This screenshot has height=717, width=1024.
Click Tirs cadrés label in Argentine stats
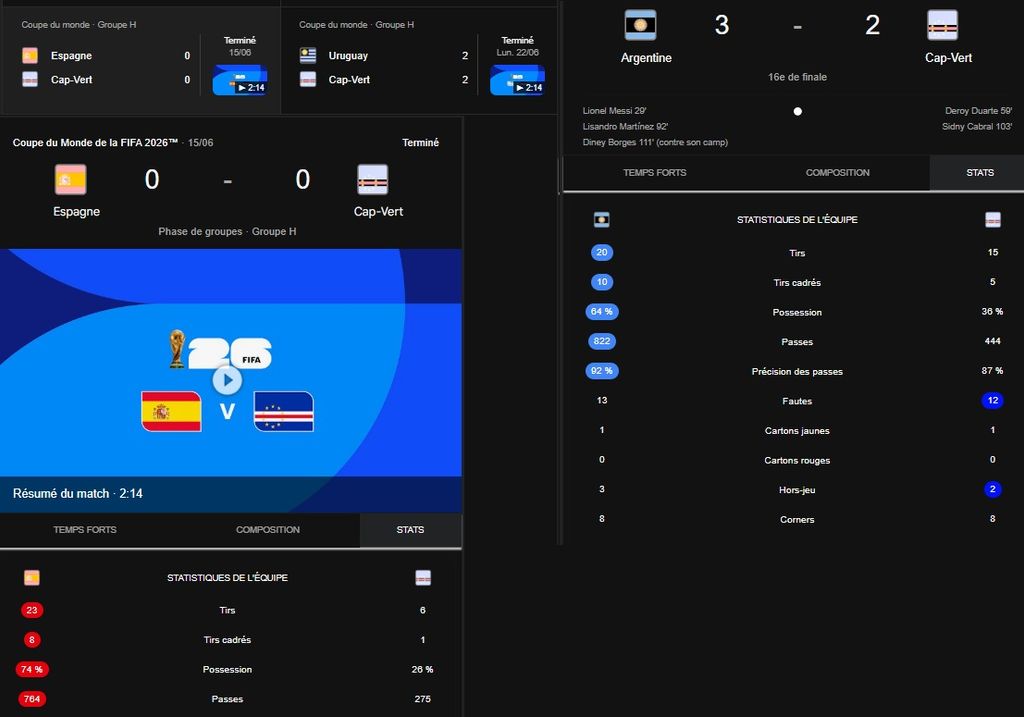797,283
